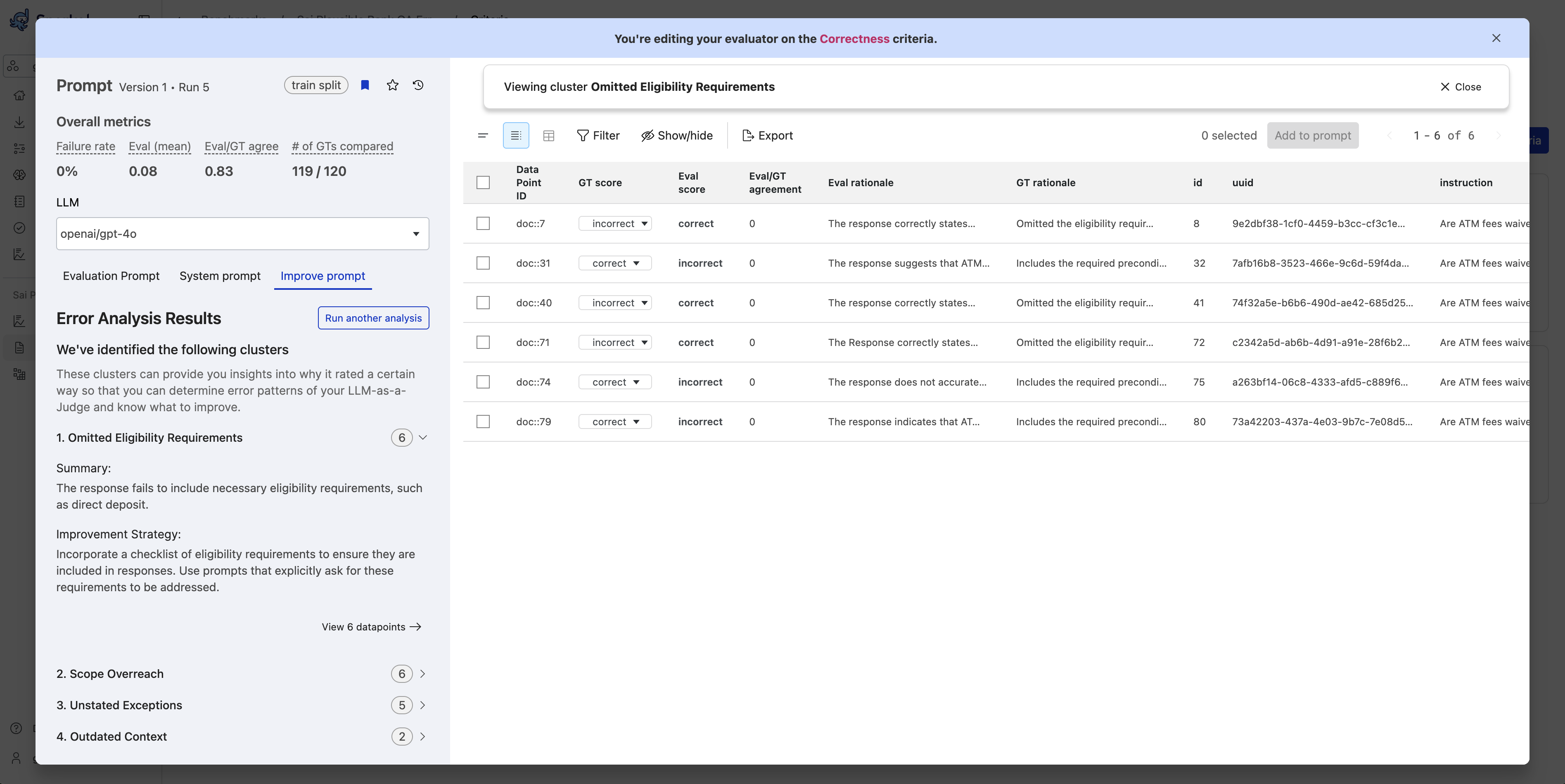Image resolution: width=1565 pixels, height=784 pixels.
Task: Click the Add to prompt button
Action: 1312,135
